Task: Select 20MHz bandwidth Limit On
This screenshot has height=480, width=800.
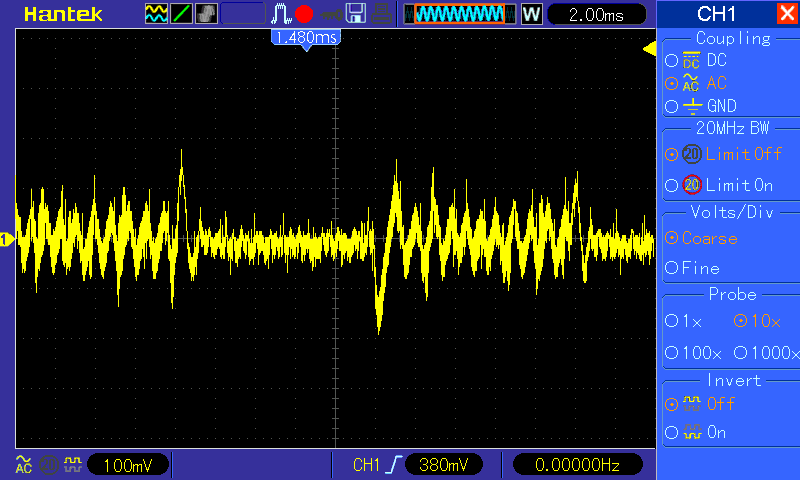Action: (719, 185)
